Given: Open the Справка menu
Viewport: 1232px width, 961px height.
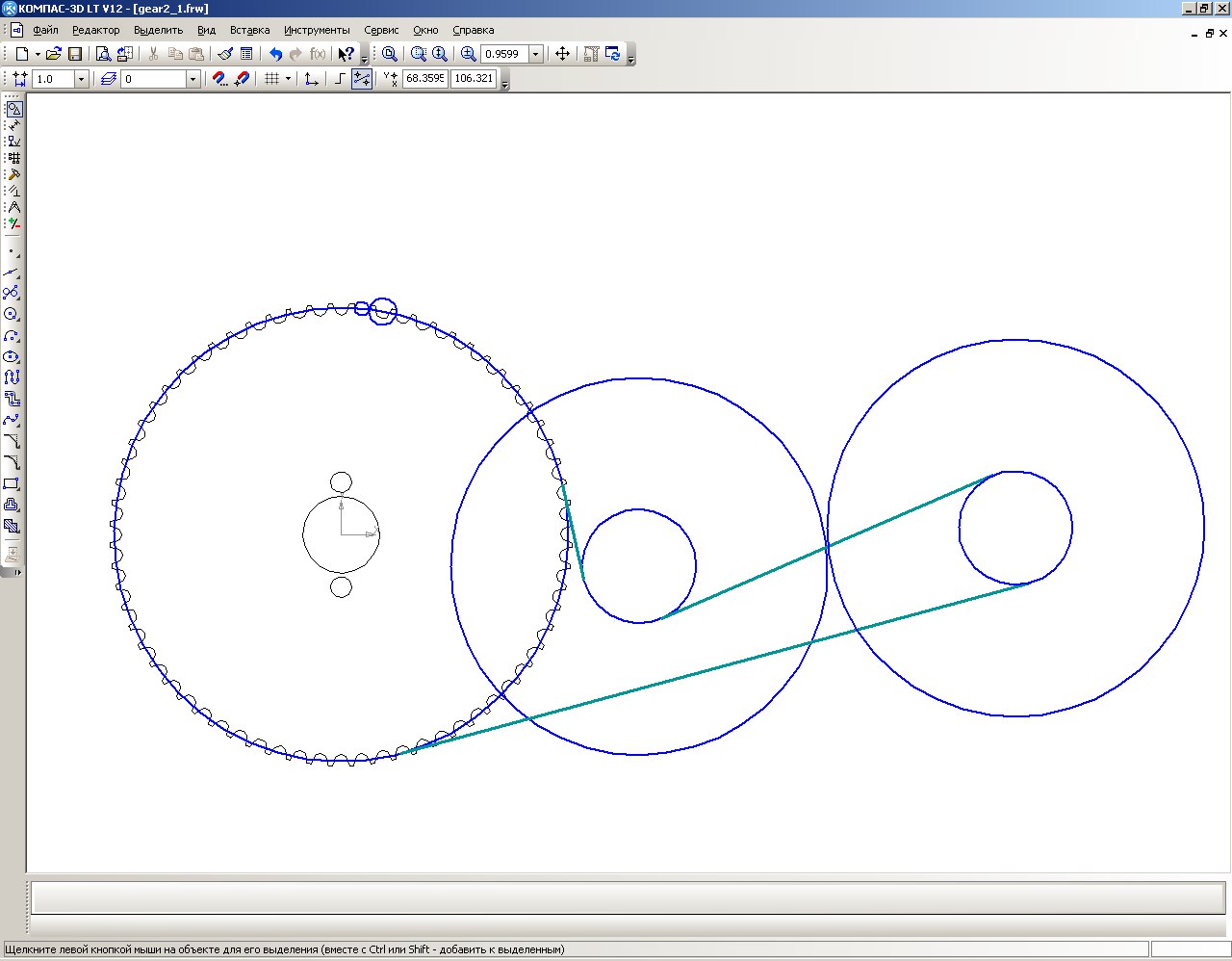Looking at the screenshot, I should click(x=473, y=30).
